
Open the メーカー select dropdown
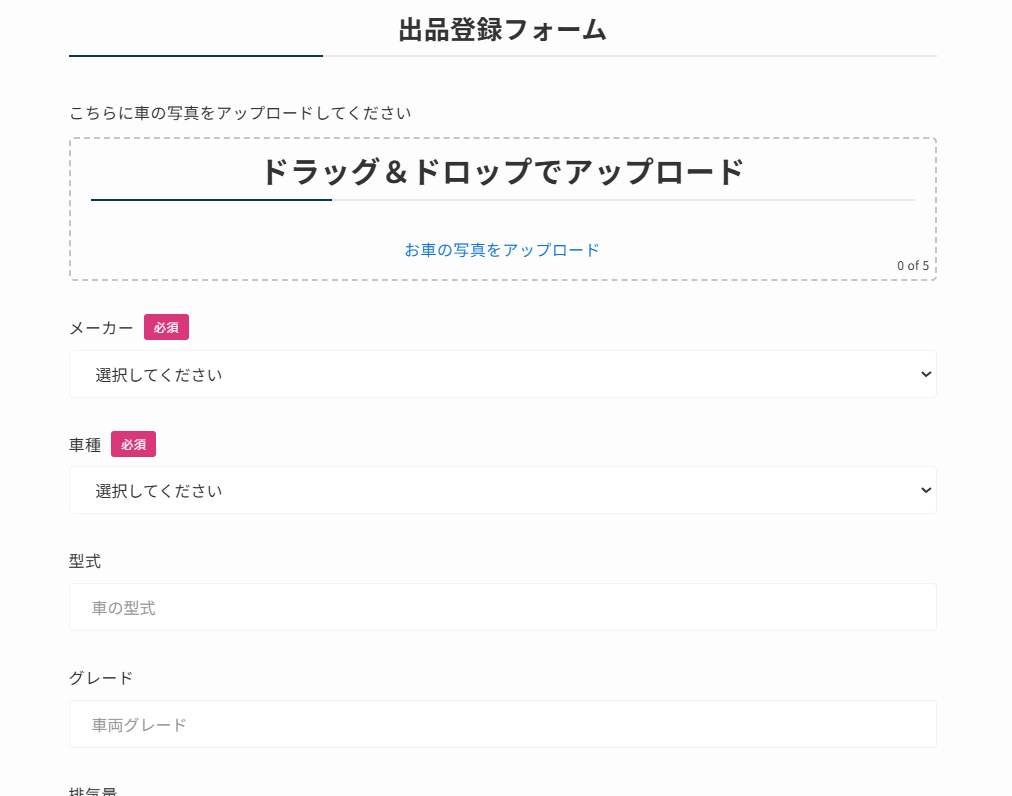502,374
